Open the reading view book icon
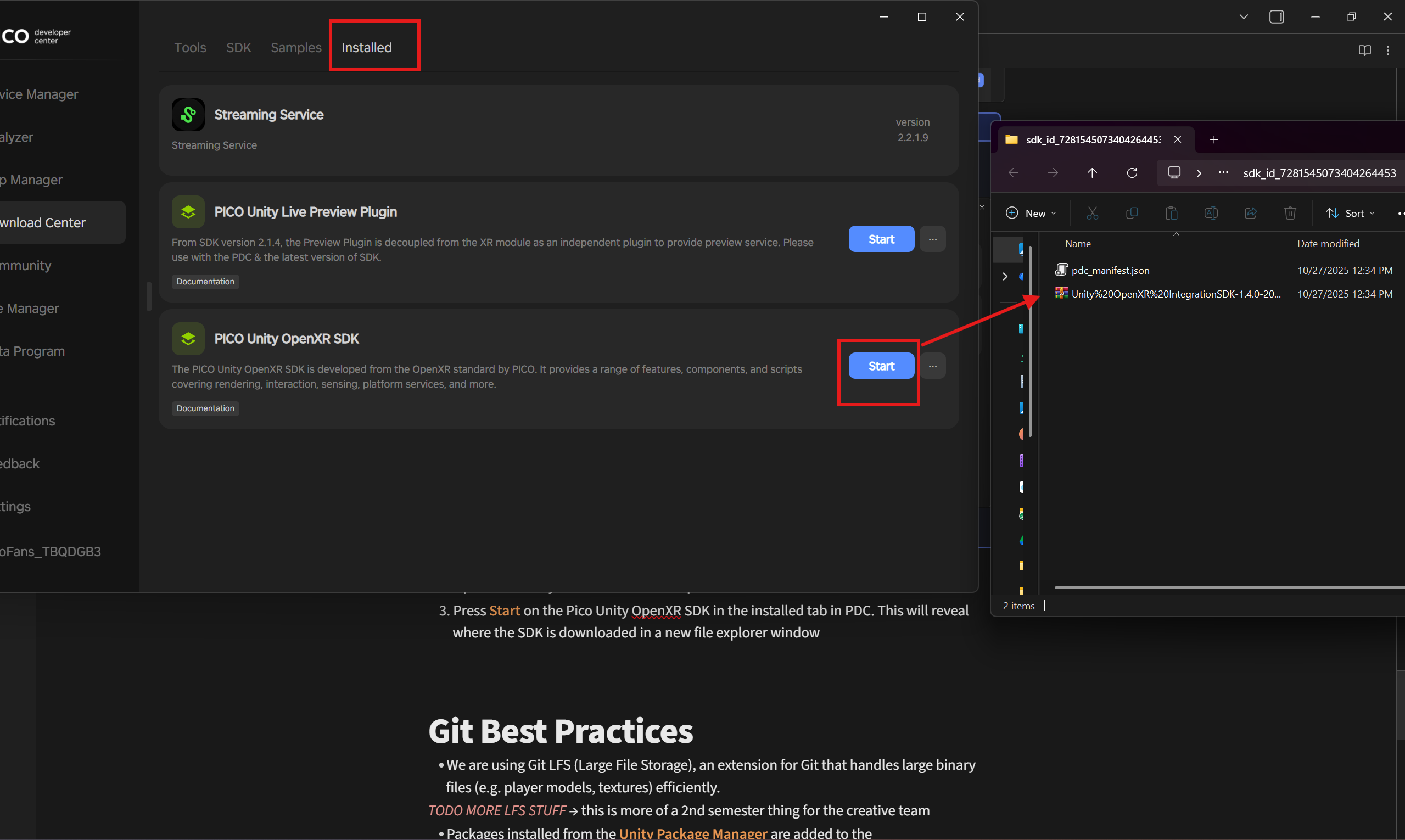Image resolution: width=1405 pixels, height=840 pixels. coord(1364,51)
